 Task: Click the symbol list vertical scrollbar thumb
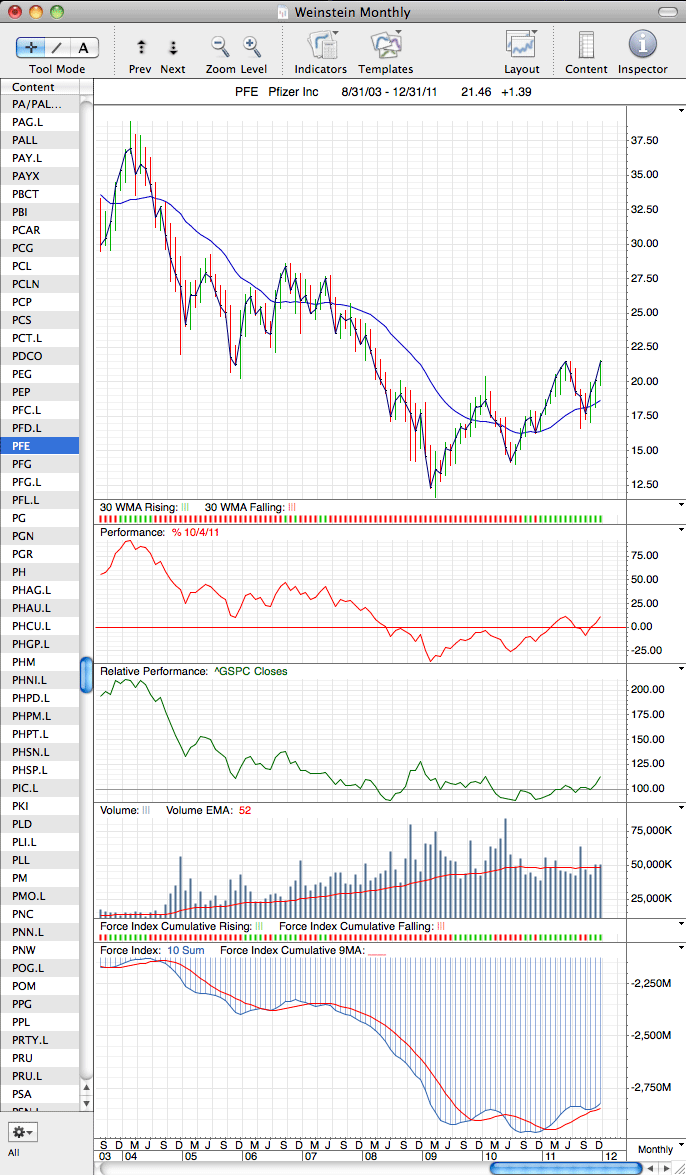86,675
